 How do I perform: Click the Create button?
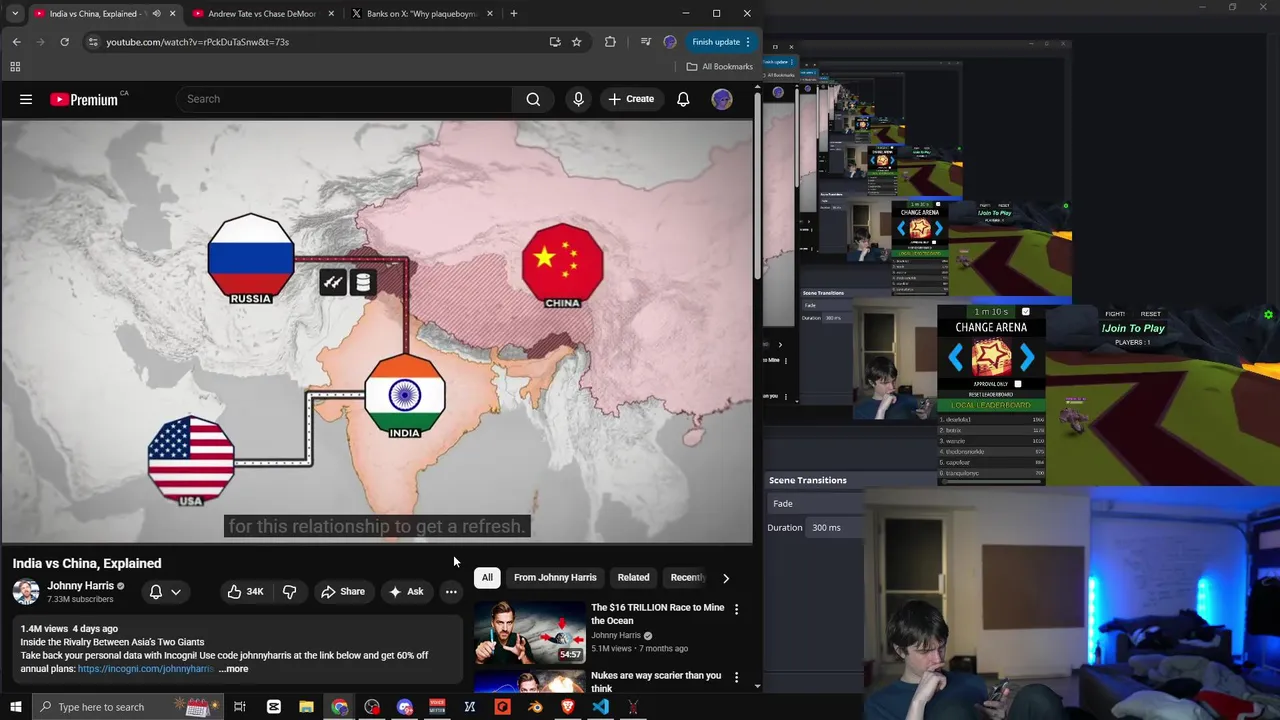(x=631, y=99)
